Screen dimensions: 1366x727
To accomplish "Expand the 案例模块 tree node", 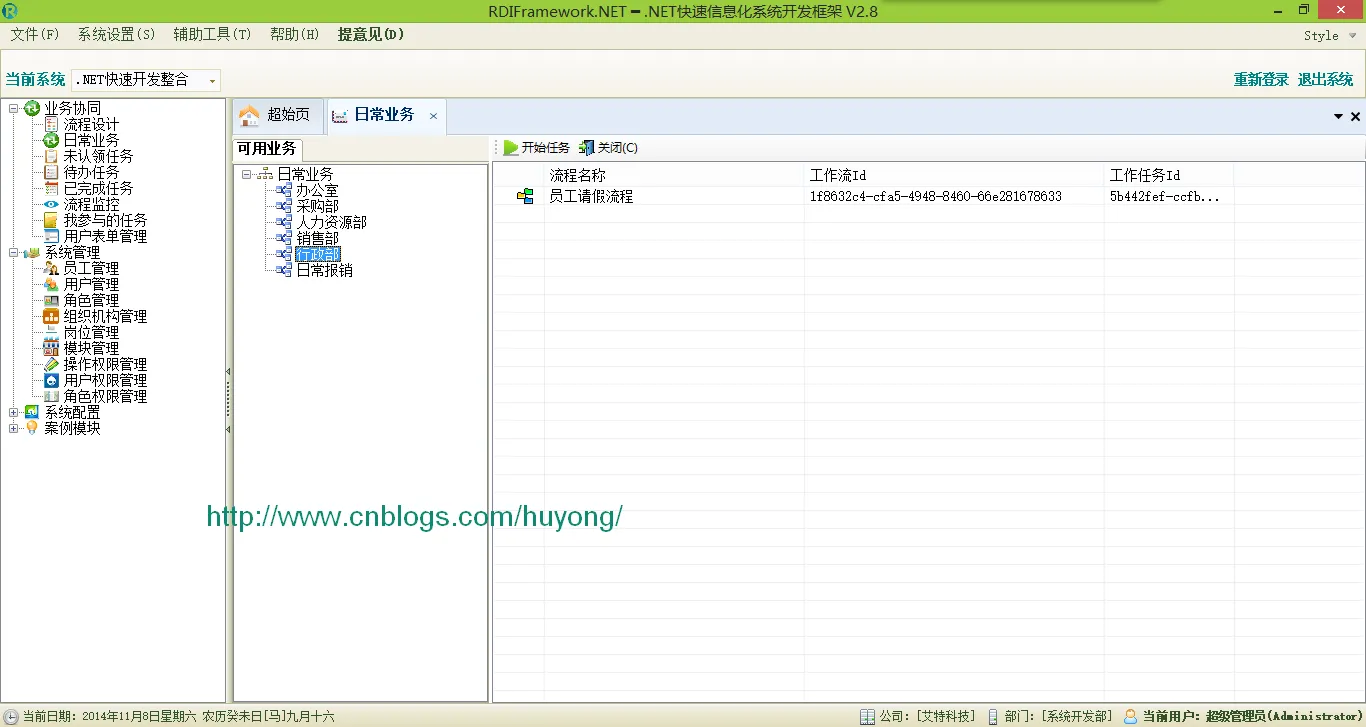I will 14,428.
